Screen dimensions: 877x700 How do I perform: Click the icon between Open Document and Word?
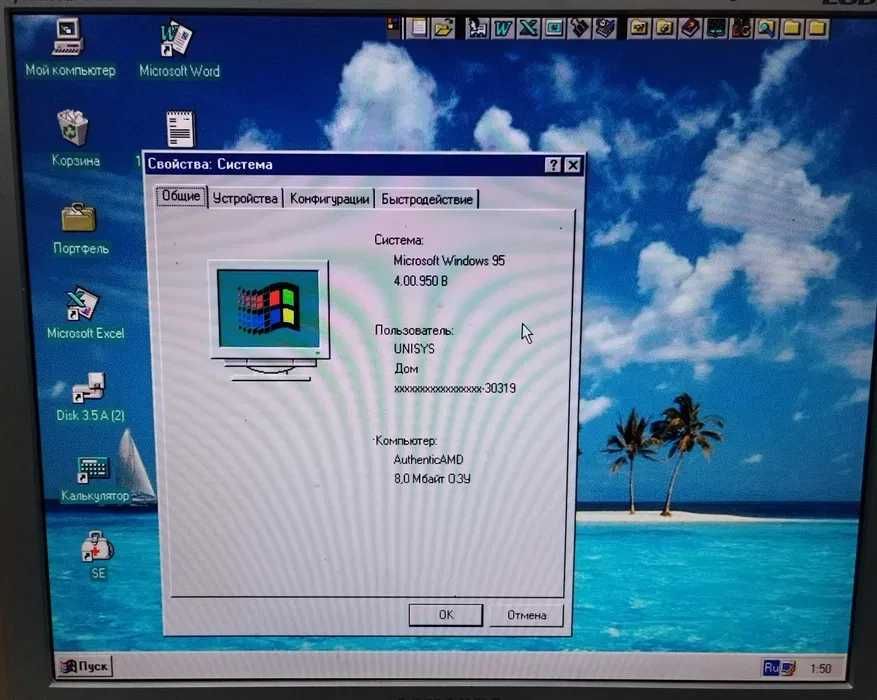pyautogui.click(x=477, y=28)
